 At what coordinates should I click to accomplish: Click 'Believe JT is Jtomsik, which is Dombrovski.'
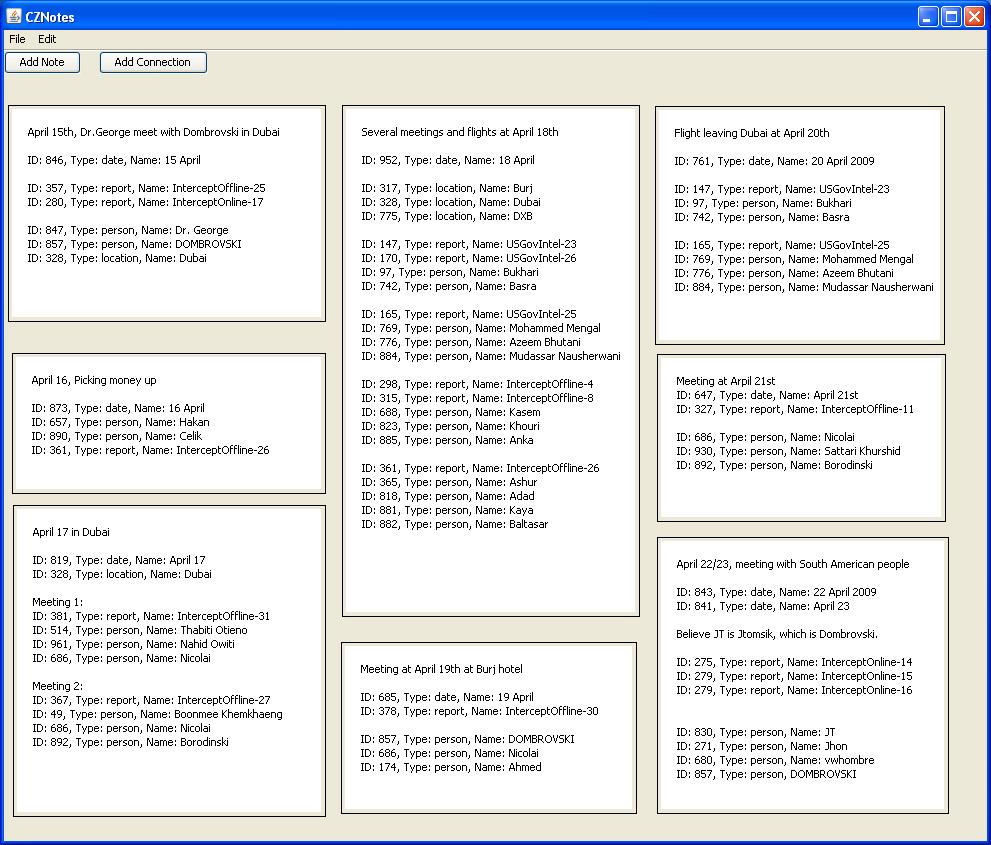(x=777, y=634)
